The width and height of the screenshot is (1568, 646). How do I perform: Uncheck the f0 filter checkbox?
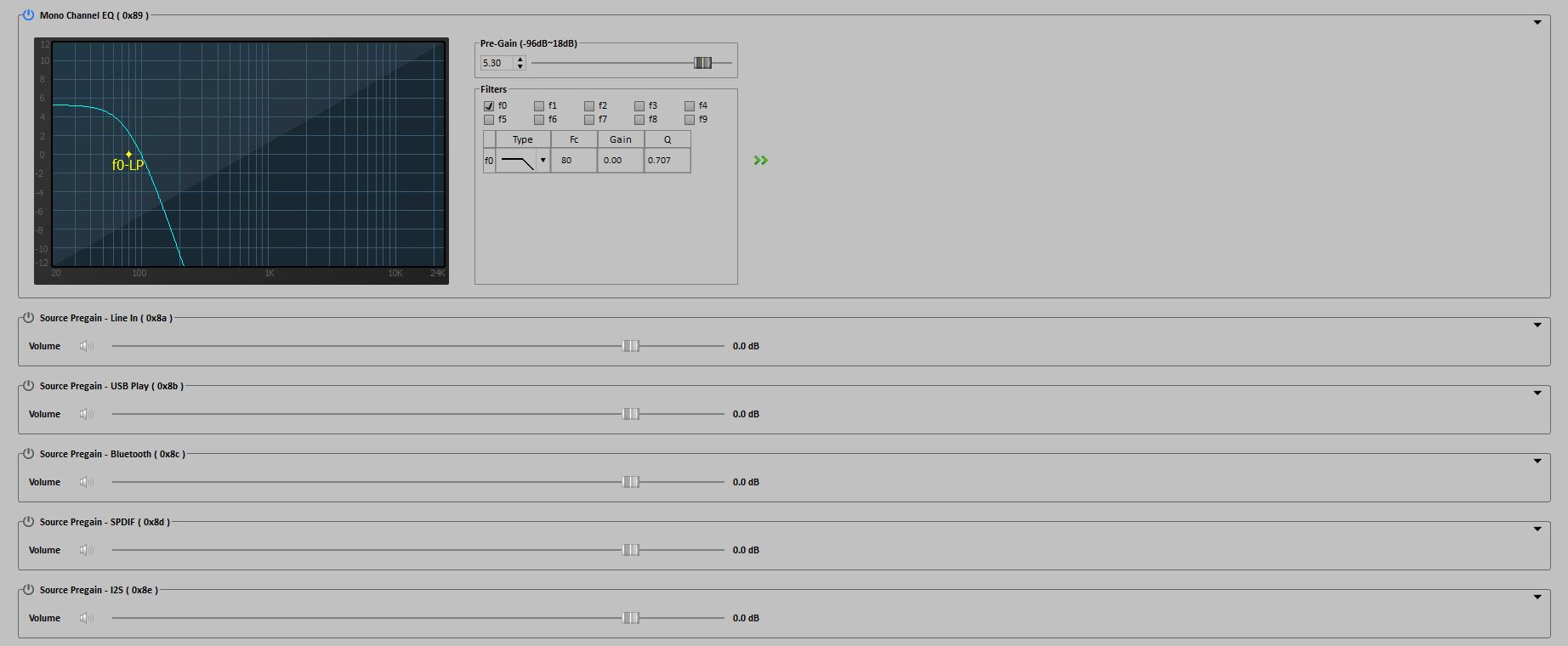pyautogui.click(x=489, y=106)
